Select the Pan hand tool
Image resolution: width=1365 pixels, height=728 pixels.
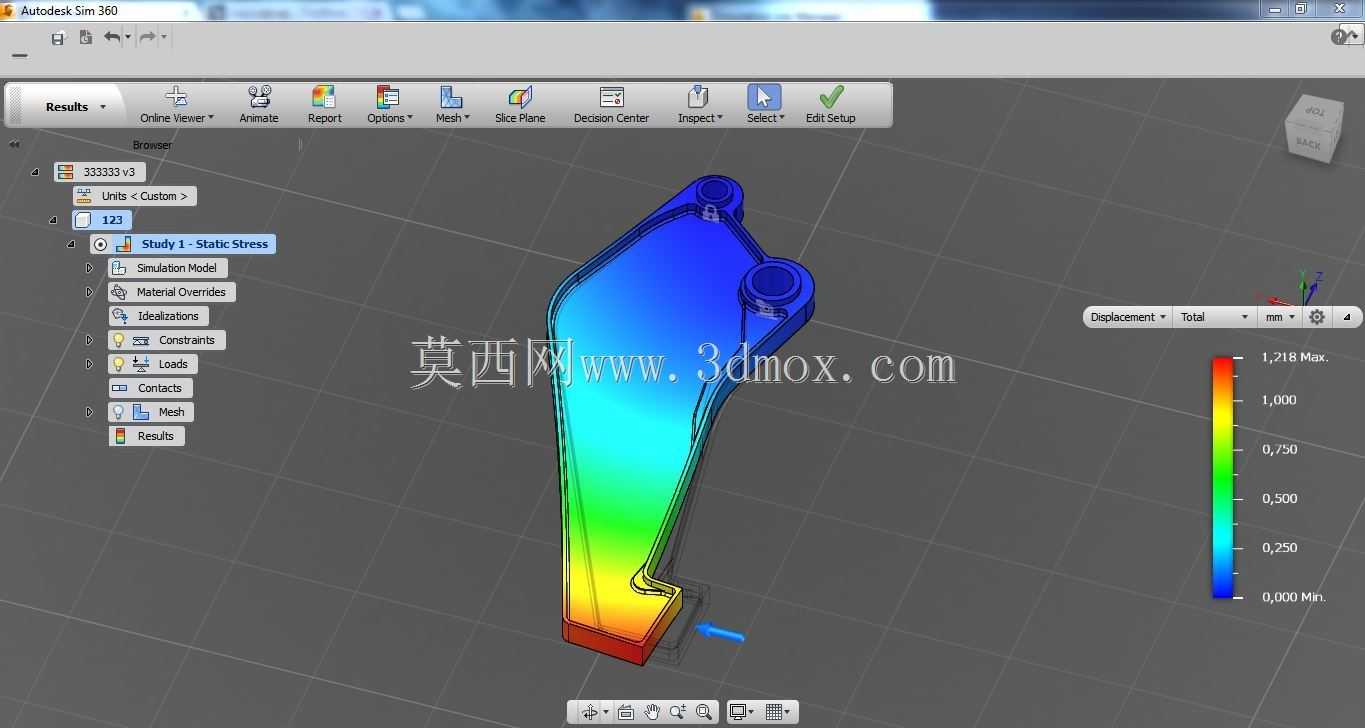pos(652,712)
